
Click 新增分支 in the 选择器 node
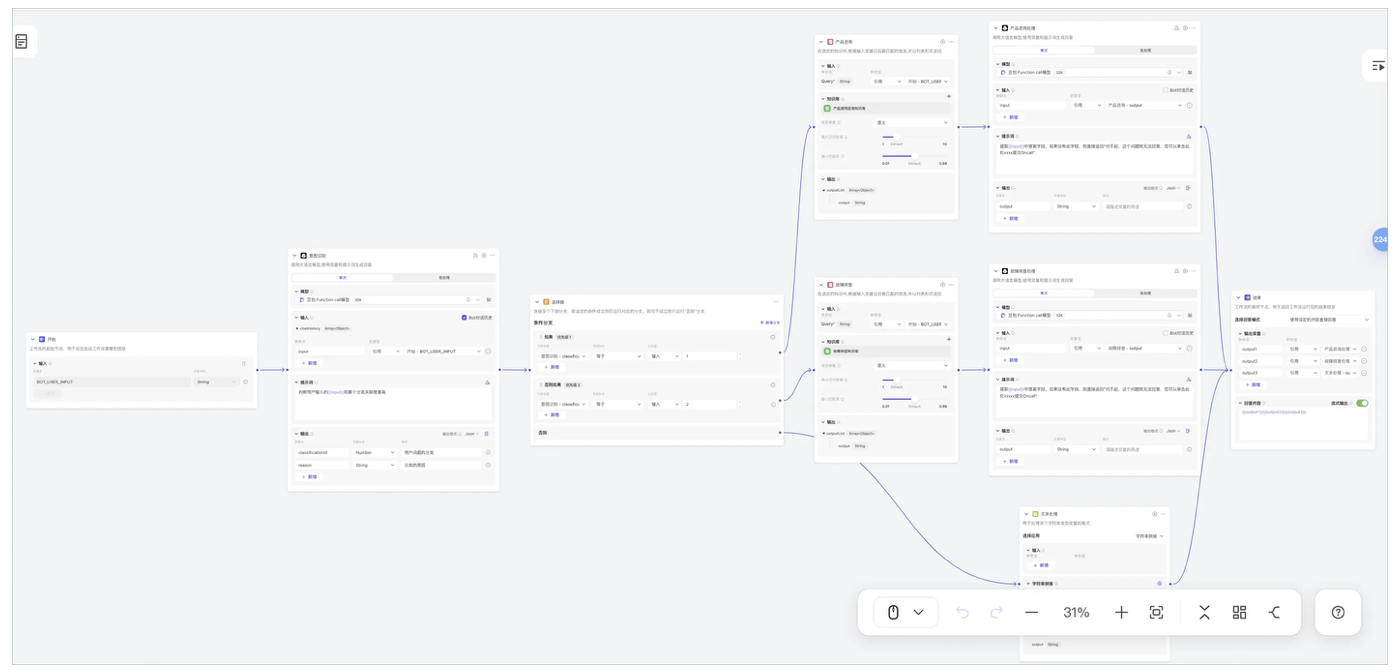point(769,323)
